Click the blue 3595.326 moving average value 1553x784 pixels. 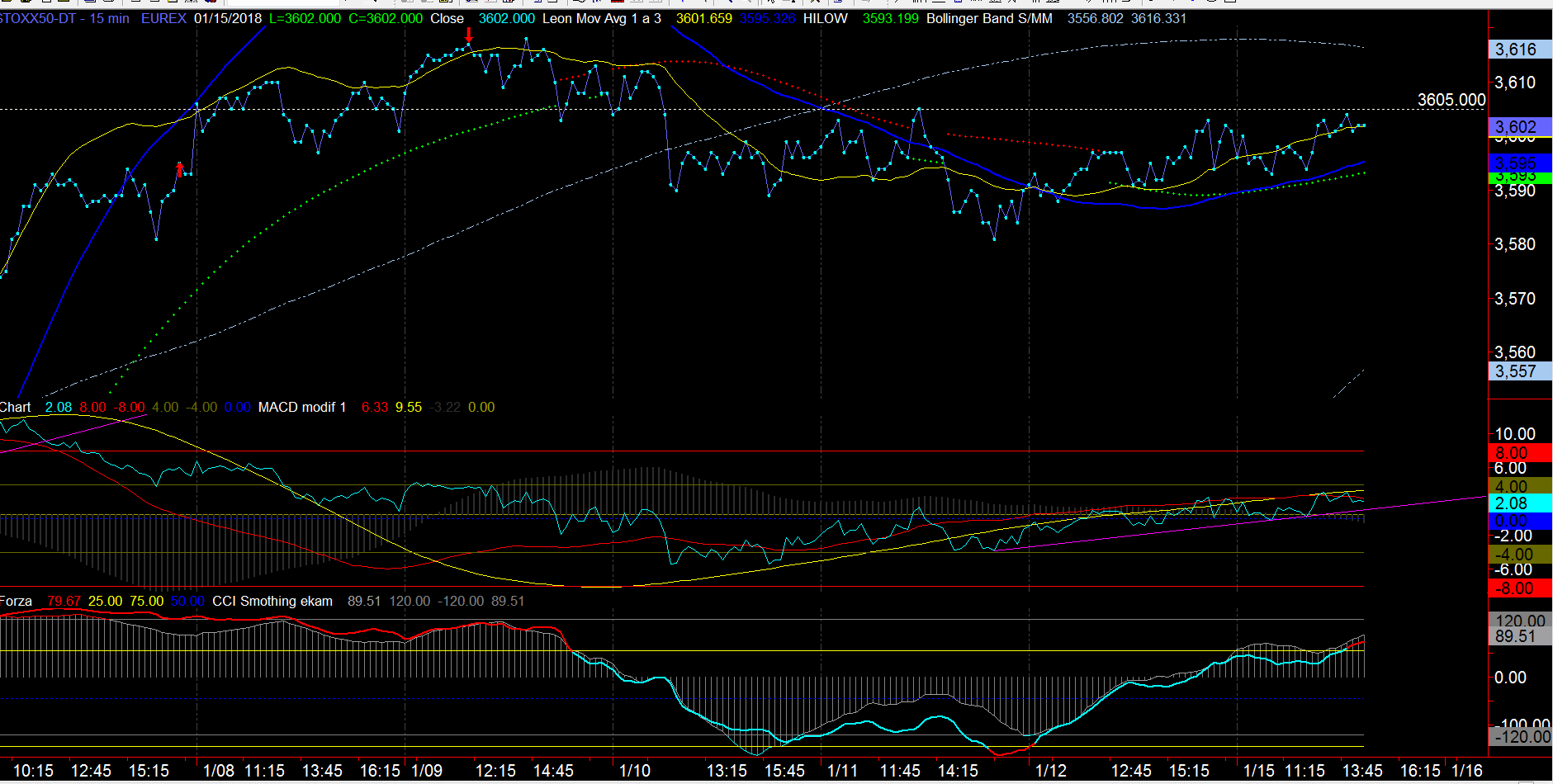pos(767,18)
